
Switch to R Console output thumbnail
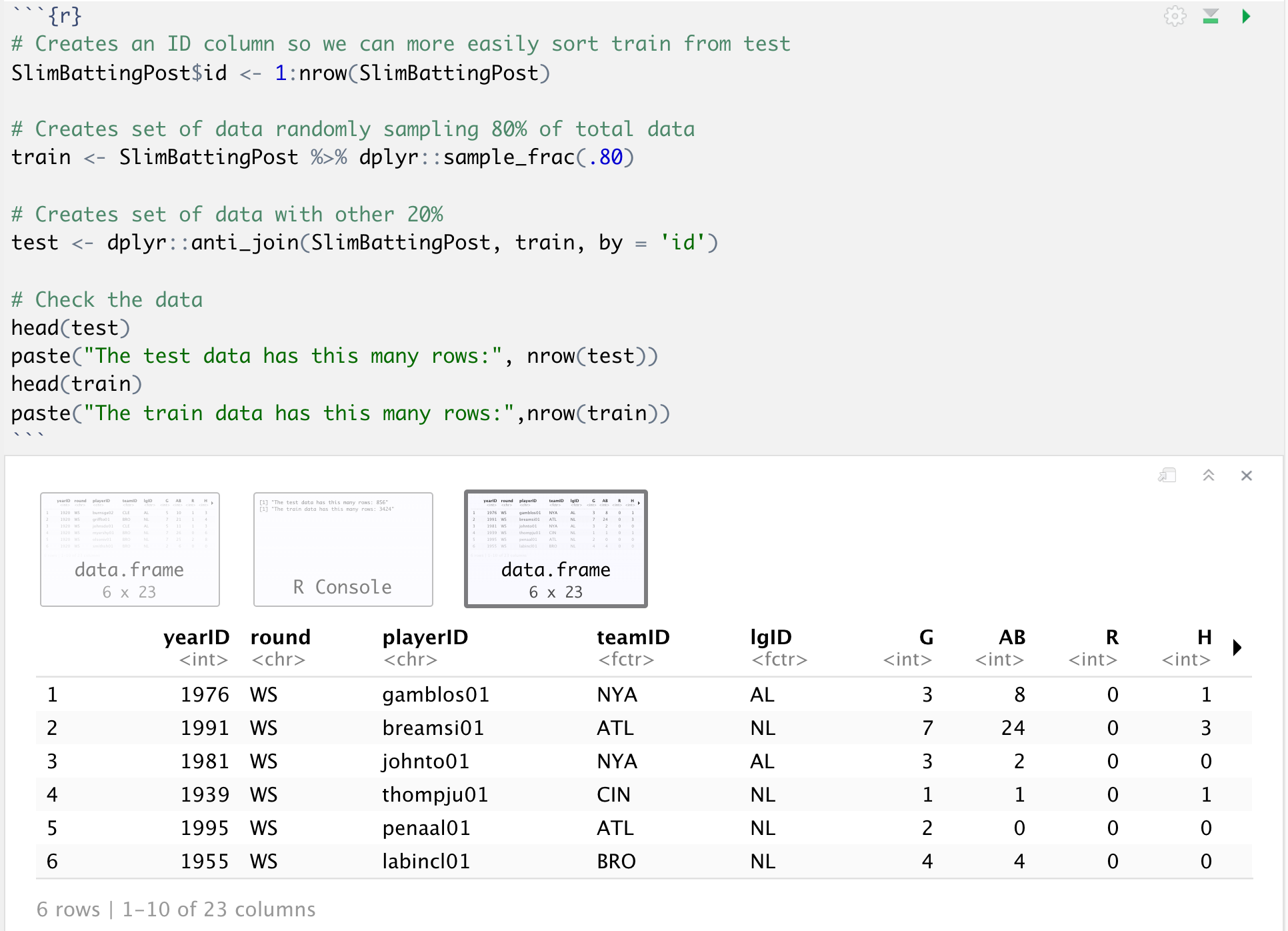343,549
